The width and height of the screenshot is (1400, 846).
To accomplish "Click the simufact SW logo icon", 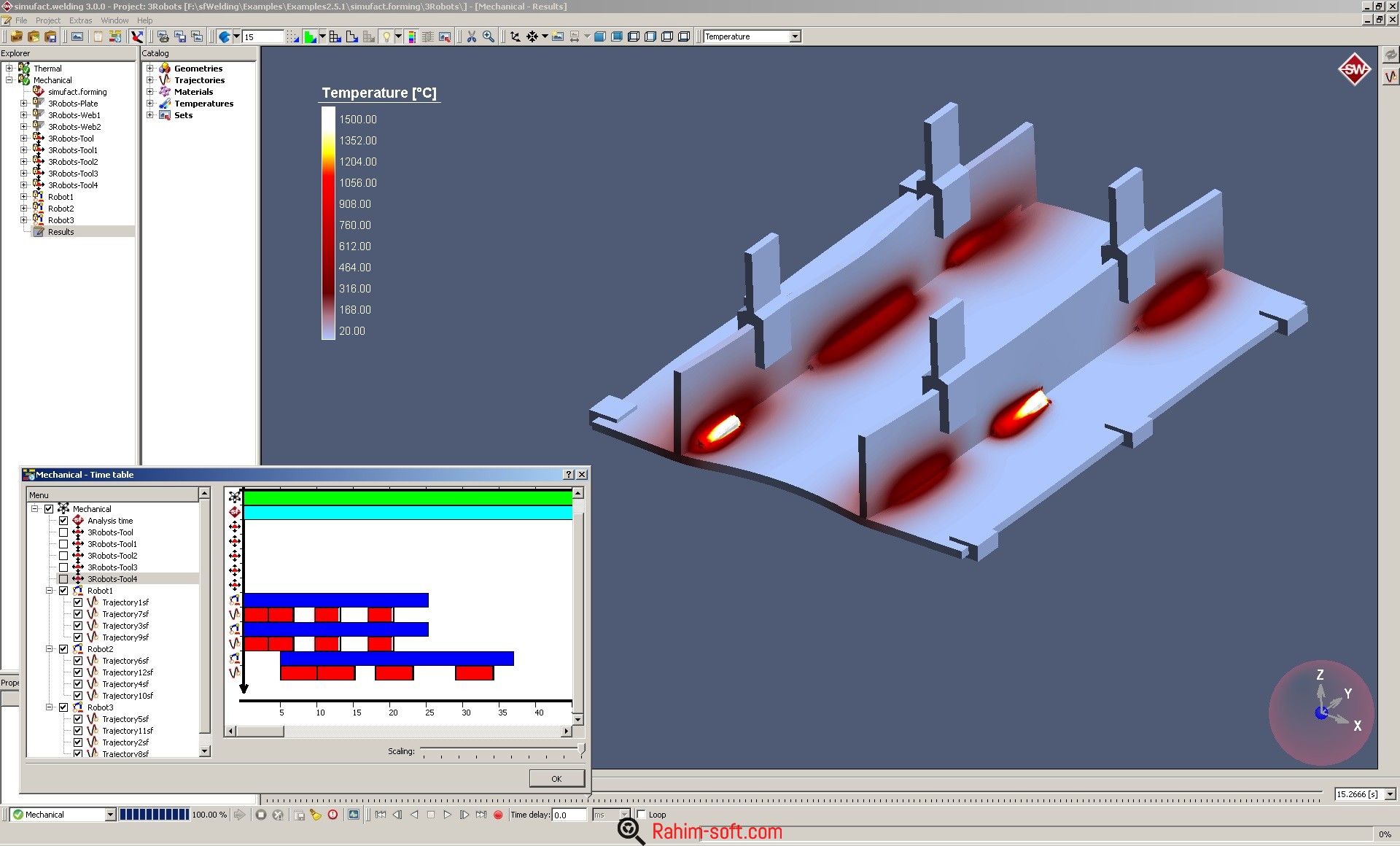I will point(1354,69).
